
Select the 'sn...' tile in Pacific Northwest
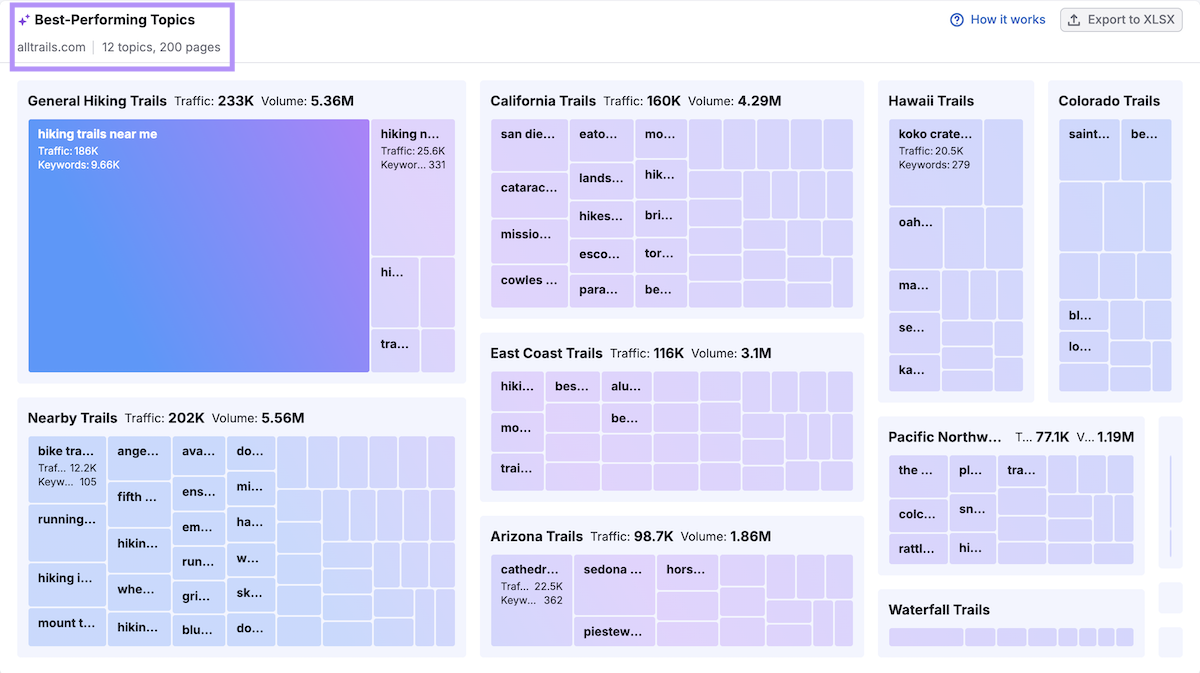972,512
